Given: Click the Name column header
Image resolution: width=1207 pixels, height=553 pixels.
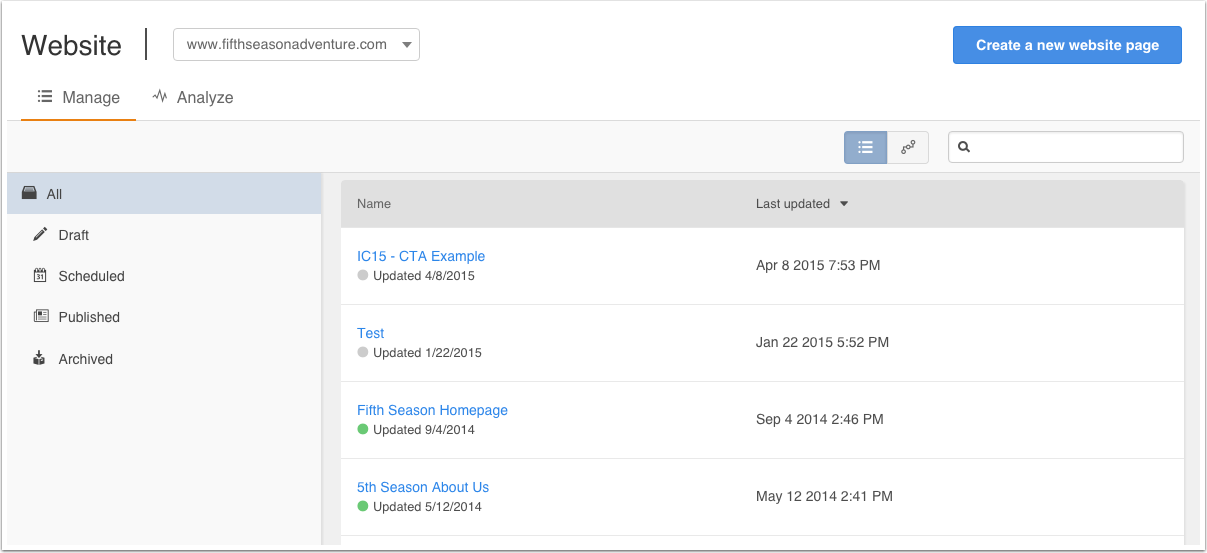Looking at the screenshot, I should point(374,204).
